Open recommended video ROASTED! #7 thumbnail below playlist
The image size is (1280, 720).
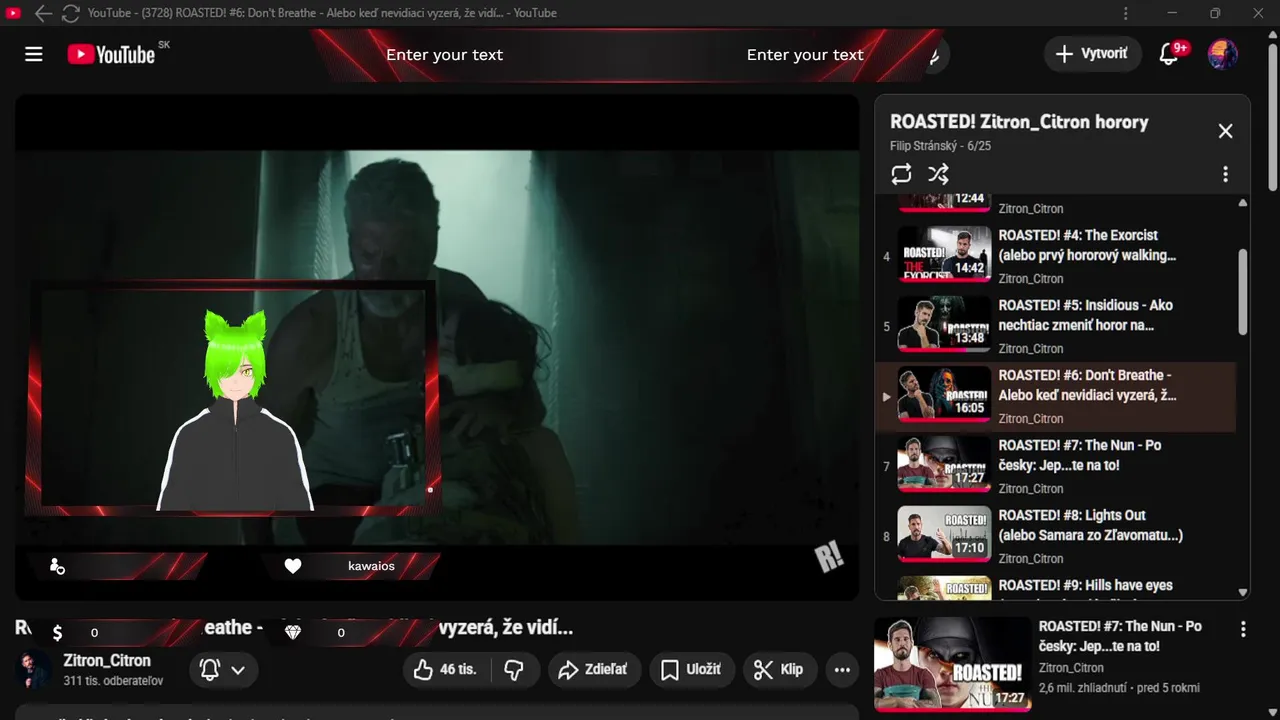pyautogui.click(x=952, y=663)
